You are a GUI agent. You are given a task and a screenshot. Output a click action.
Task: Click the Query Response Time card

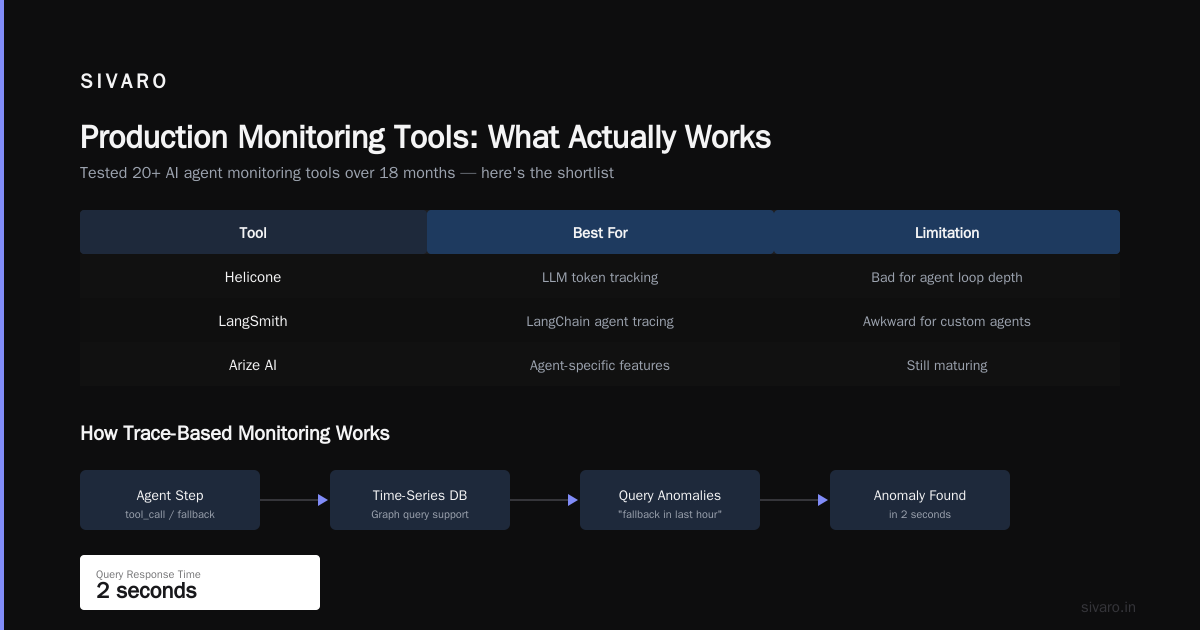pos(200,582)
